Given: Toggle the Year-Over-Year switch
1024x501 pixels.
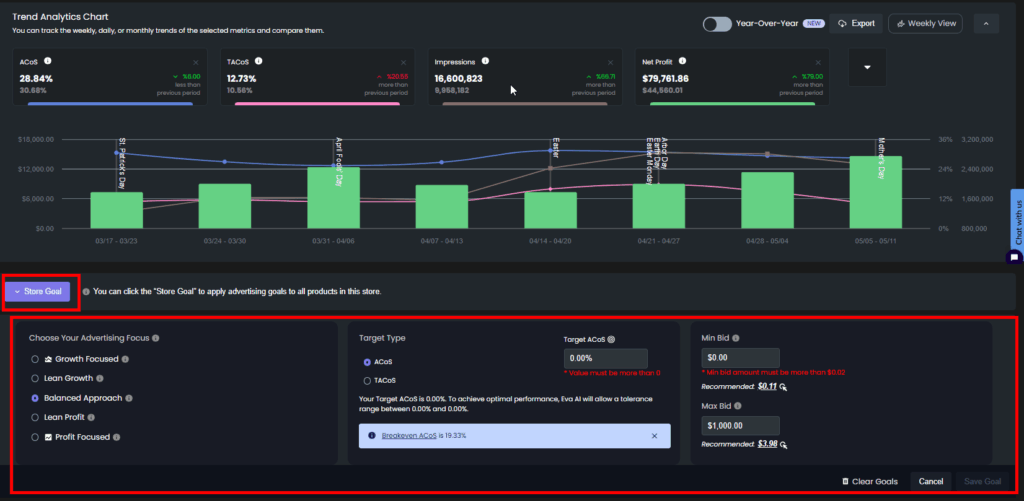Looking at the screenshot, I should pos(717,24).
